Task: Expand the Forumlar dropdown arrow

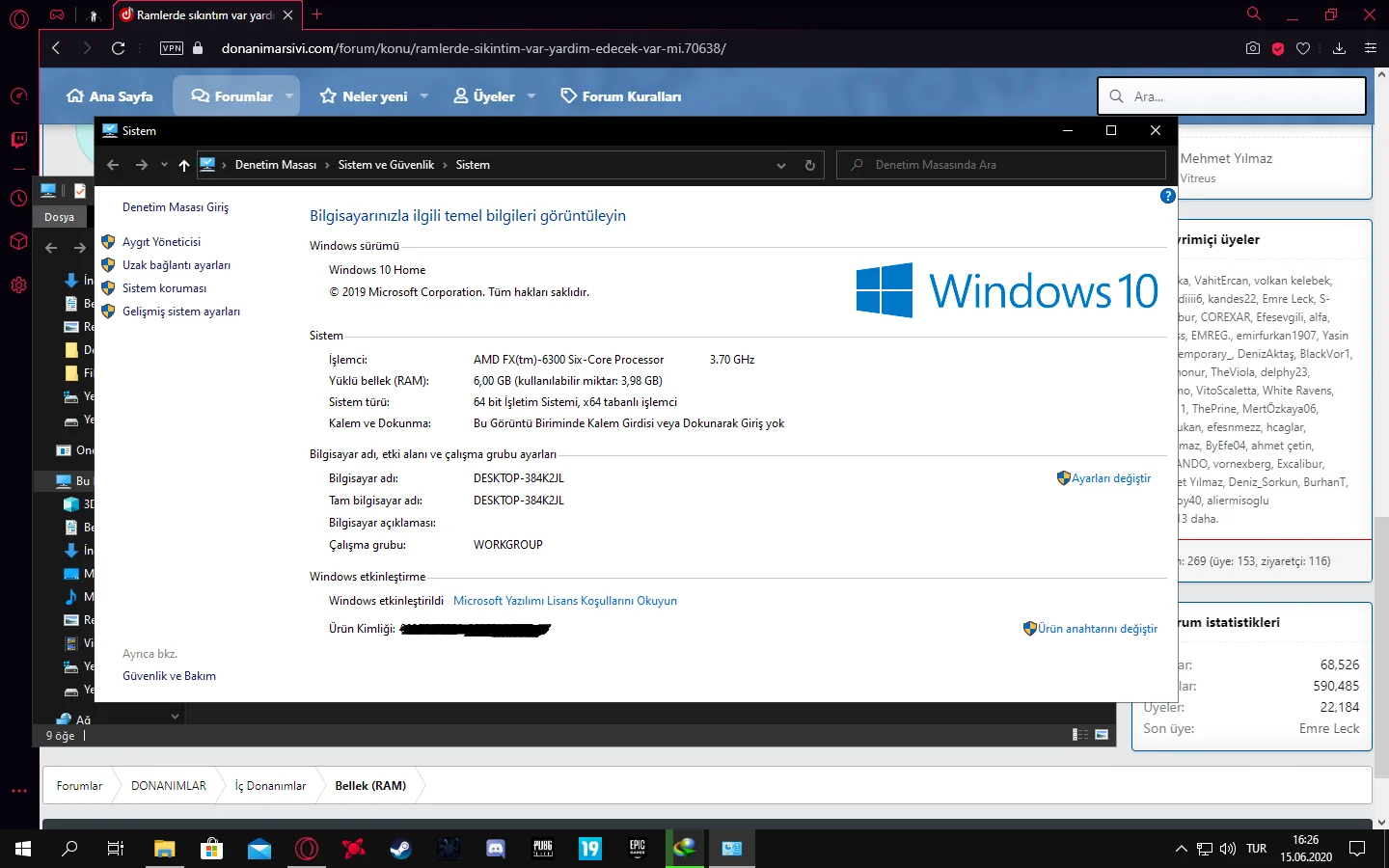Action: click(289, 96)
